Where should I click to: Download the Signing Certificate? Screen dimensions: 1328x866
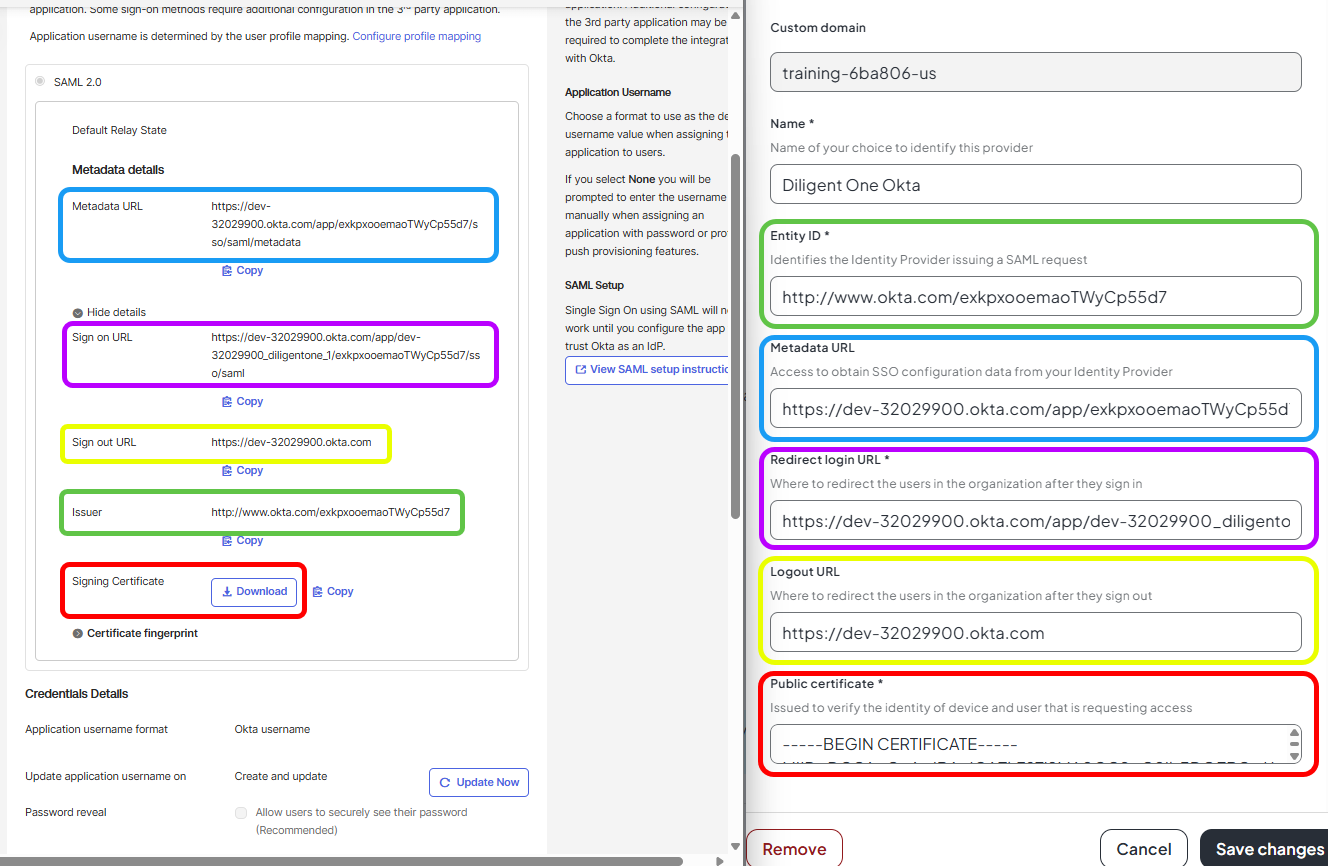253,591
